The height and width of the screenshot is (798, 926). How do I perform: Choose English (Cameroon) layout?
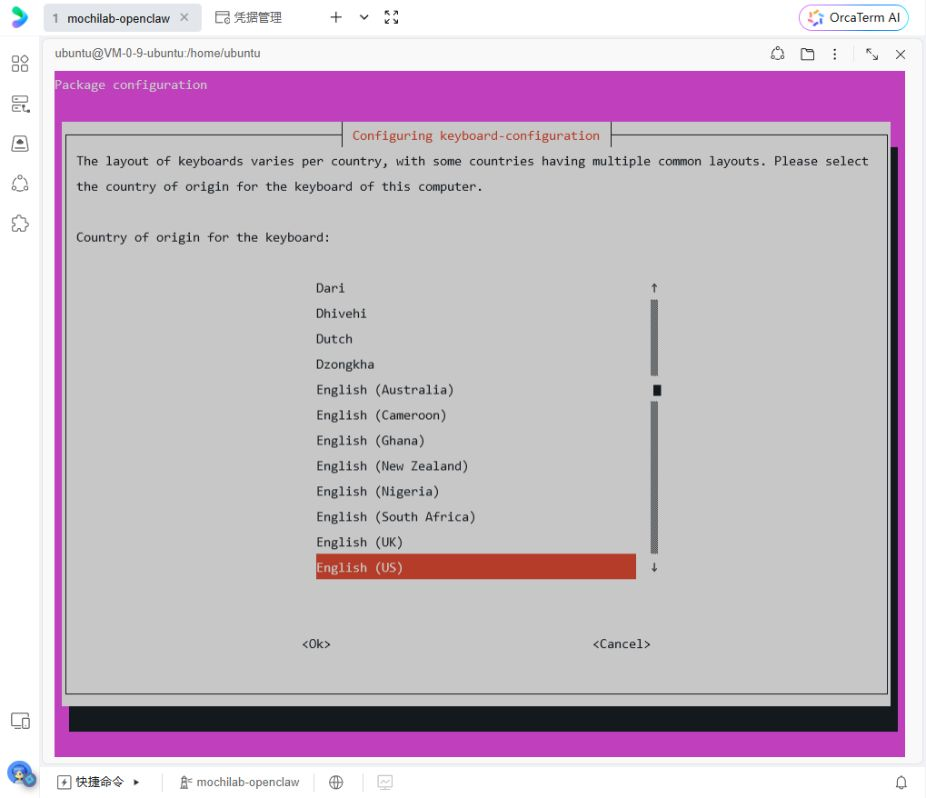click(x=475, y=415)
